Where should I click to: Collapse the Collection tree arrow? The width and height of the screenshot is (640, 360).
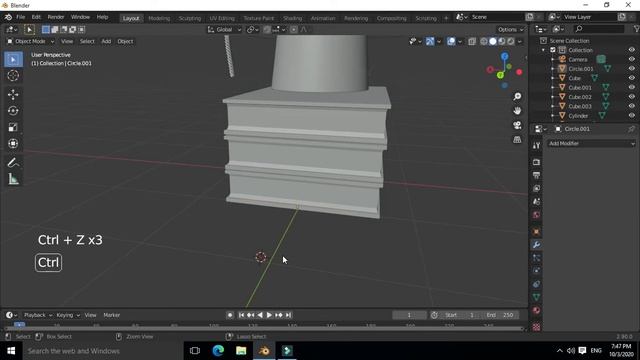543,50
